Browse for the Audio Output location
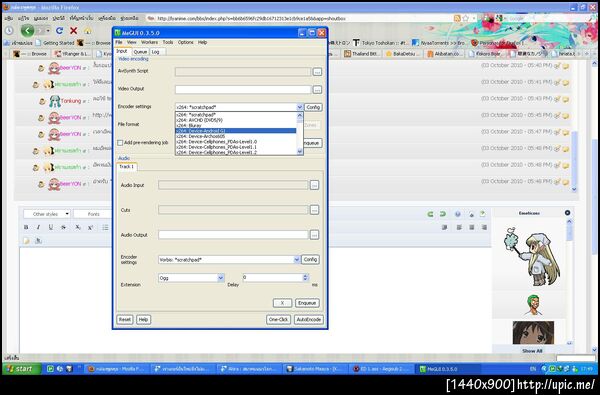 [x=314, y=235]
